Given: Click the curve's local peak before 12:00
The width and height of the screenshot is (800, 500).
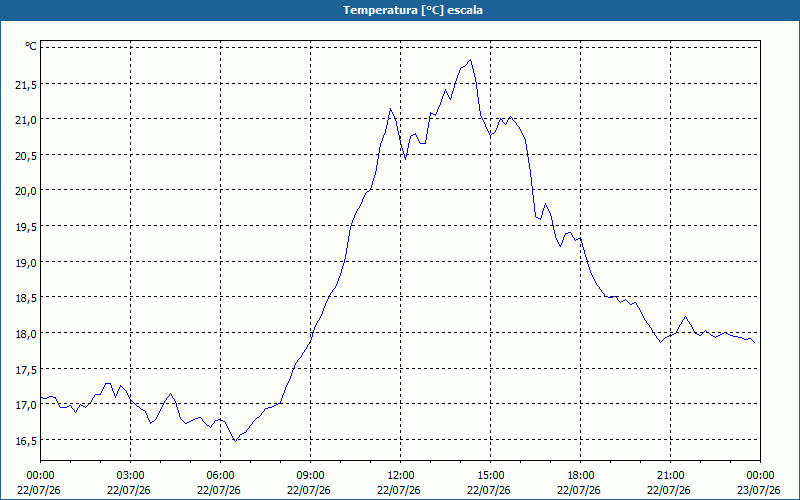Looking at the screenshot, I should point(390,109).
